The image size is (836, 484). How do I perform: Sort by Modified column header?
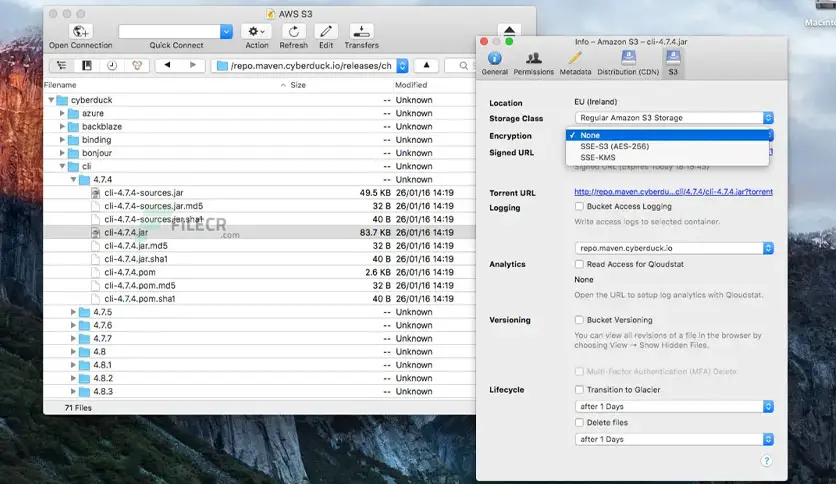(433, 85)
